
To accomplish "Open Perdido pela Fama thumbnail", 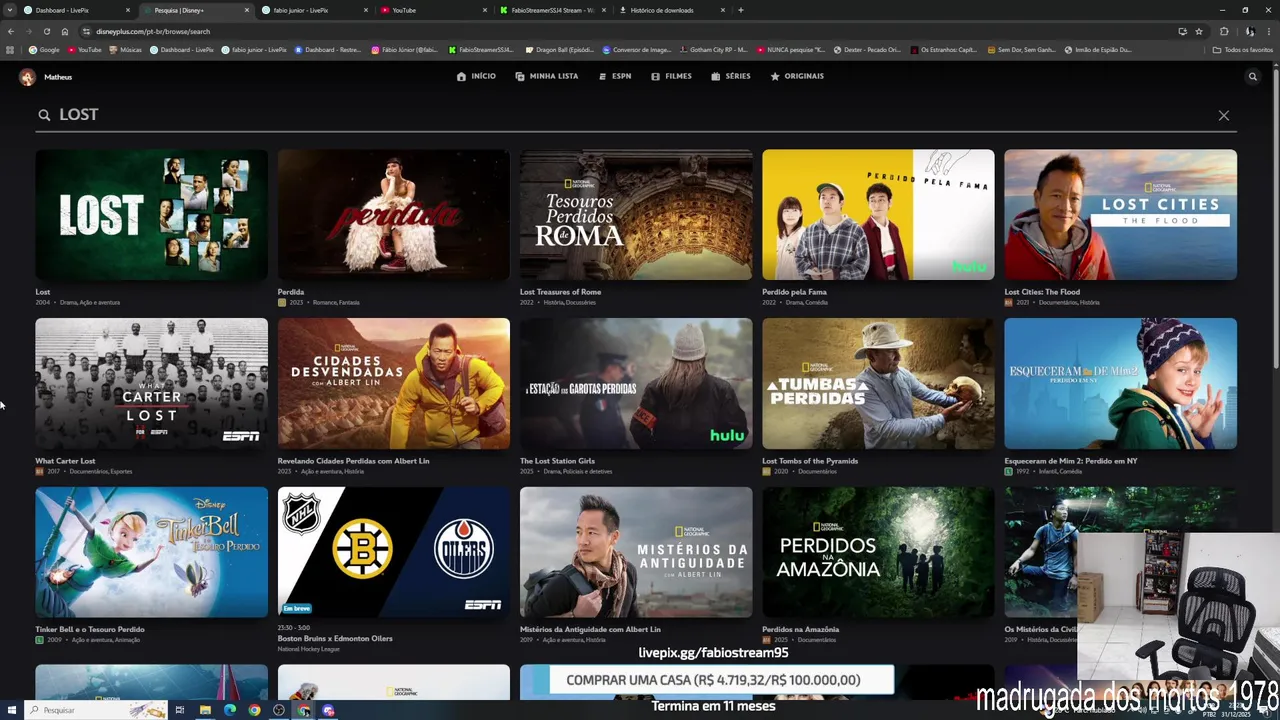I will click(x=878, y=215).
